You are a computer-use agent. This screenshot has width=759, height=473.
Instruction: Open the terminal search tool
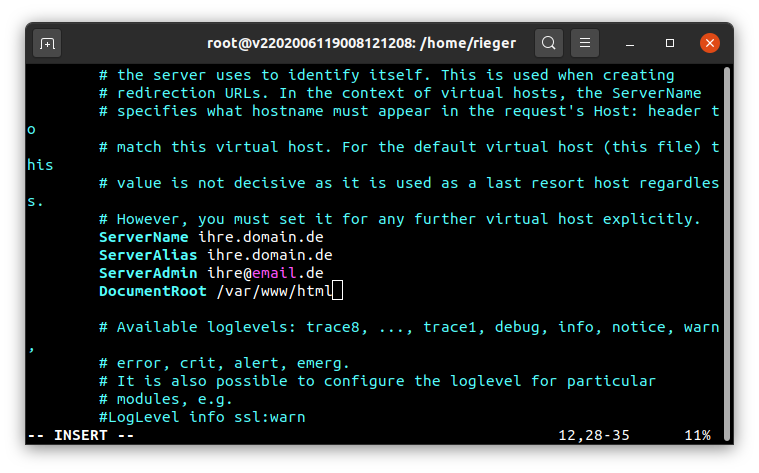[x=548, y=43]
